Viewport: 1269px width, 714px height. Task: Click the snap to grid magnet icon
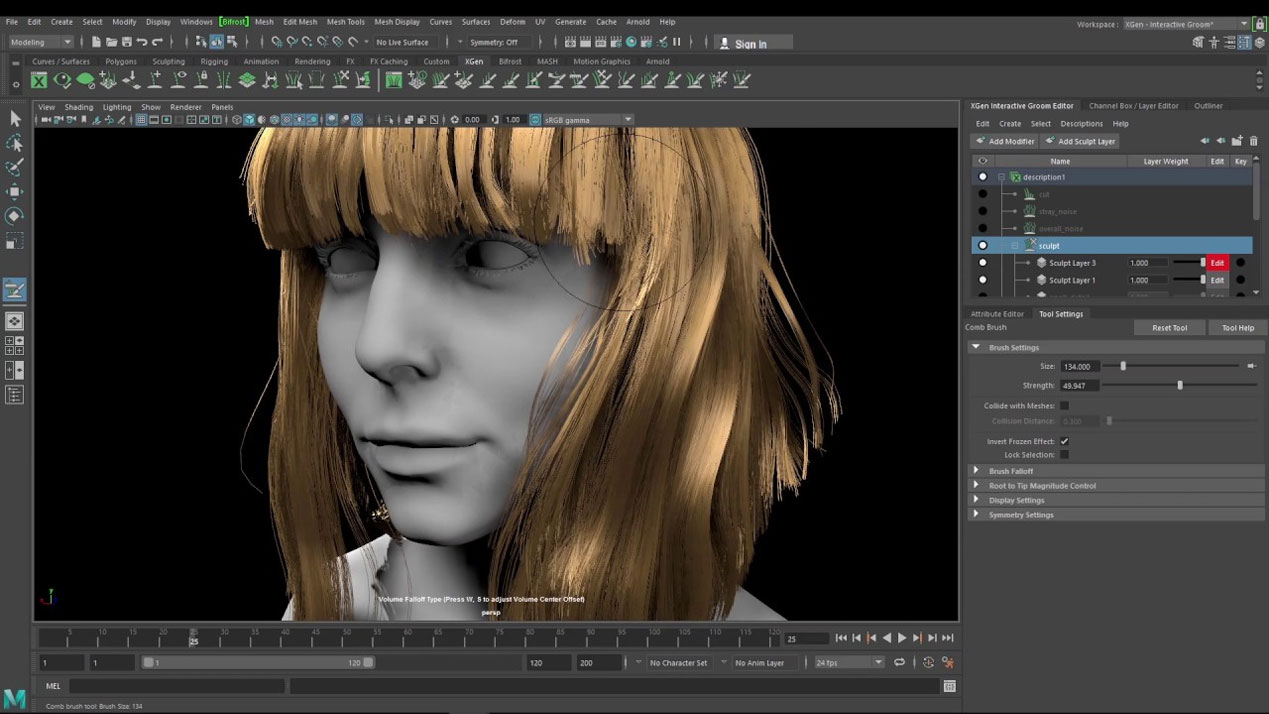[275, 42]
